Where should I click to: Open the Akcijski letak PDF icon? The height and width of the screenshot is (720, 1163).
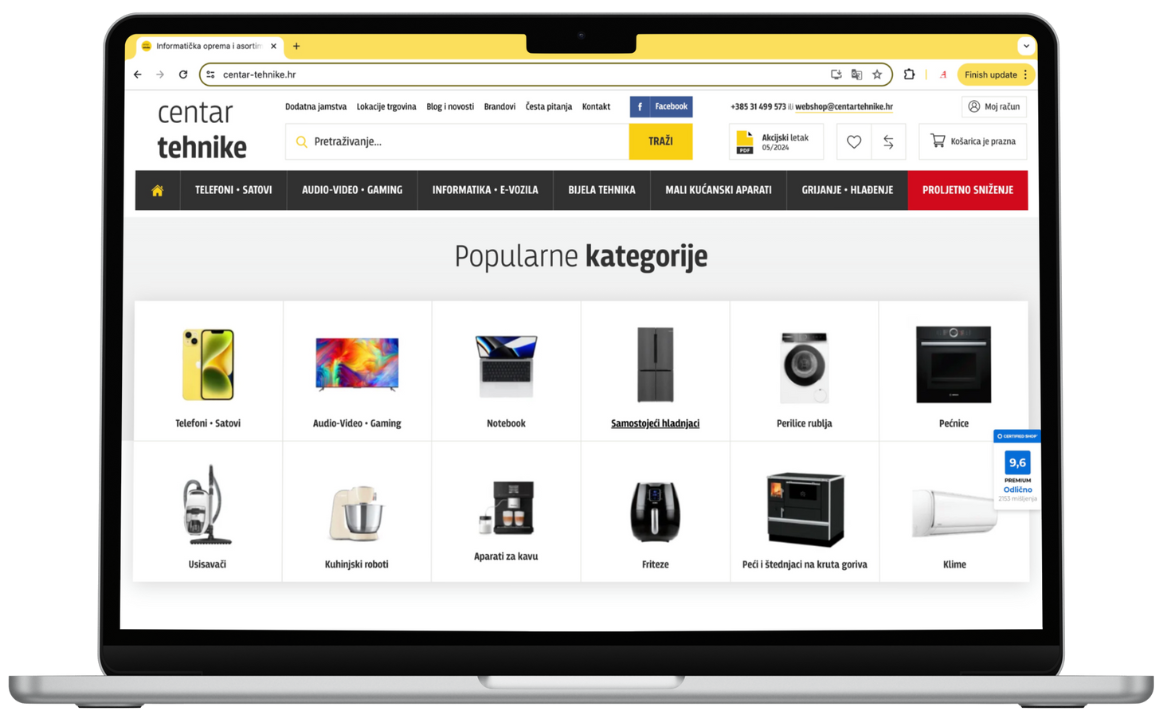(745, 142)
